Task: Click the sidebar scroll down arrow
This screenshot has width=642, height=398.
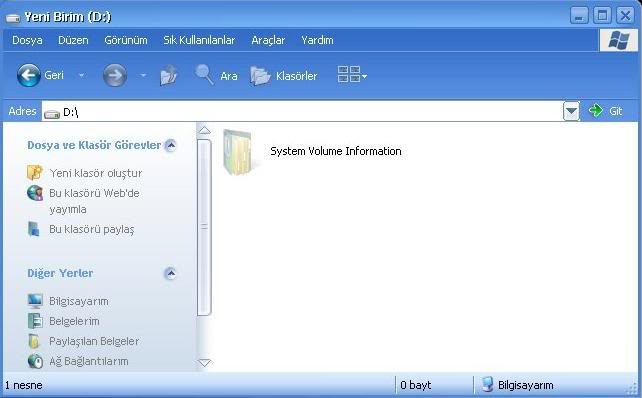Action: click(204, 362)
